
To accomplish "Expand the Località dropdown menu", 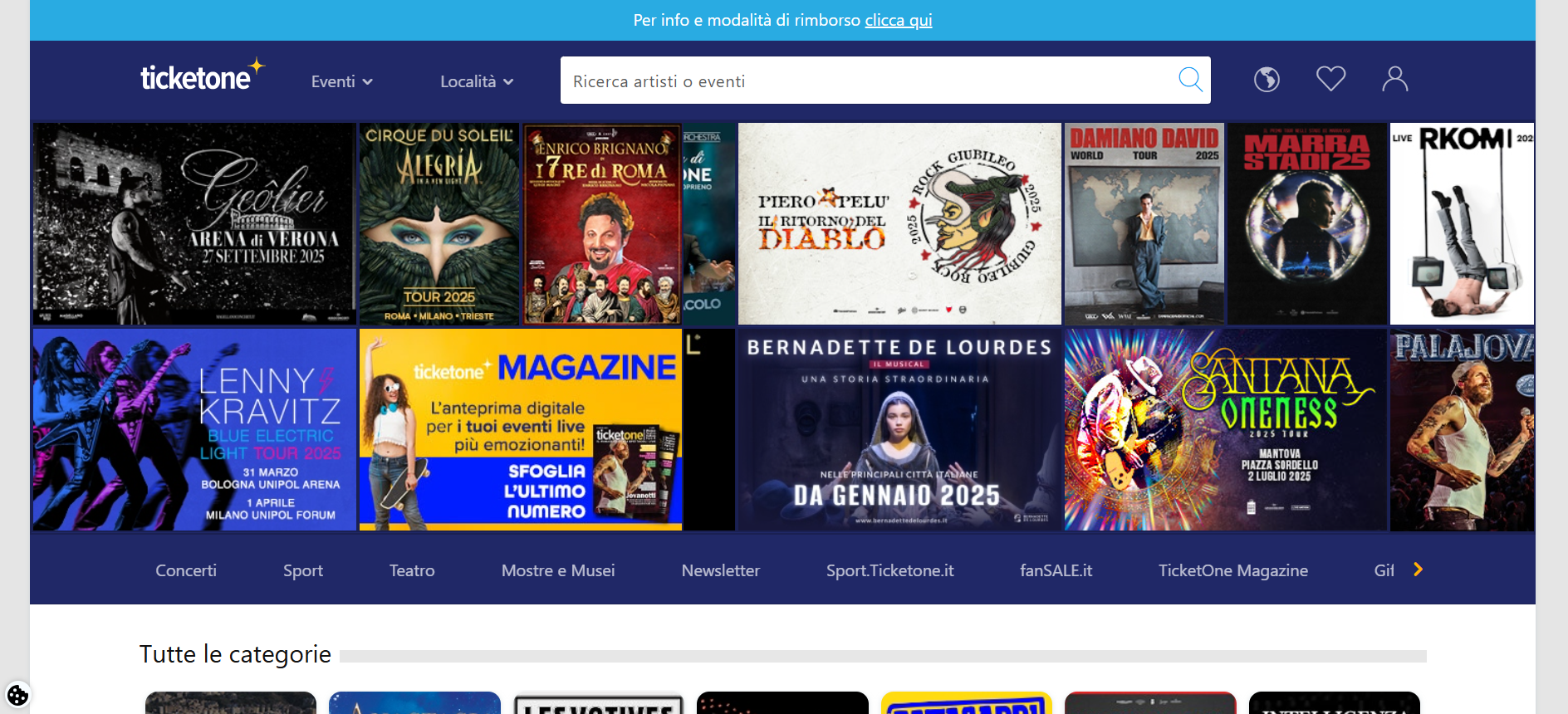I will (477, 81).
